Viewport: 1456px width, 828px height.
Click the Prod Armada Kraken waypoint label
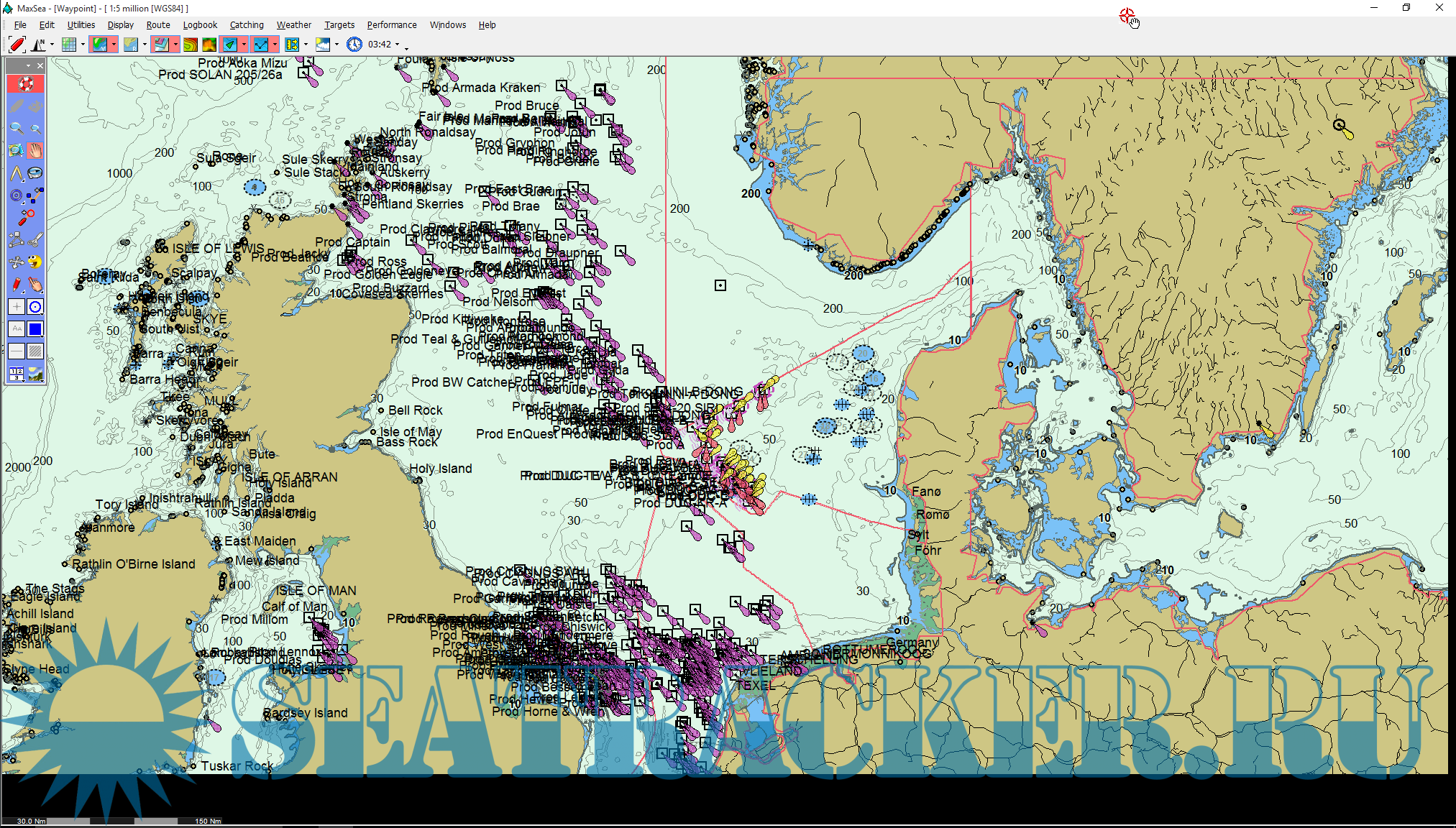click(481, 88)
